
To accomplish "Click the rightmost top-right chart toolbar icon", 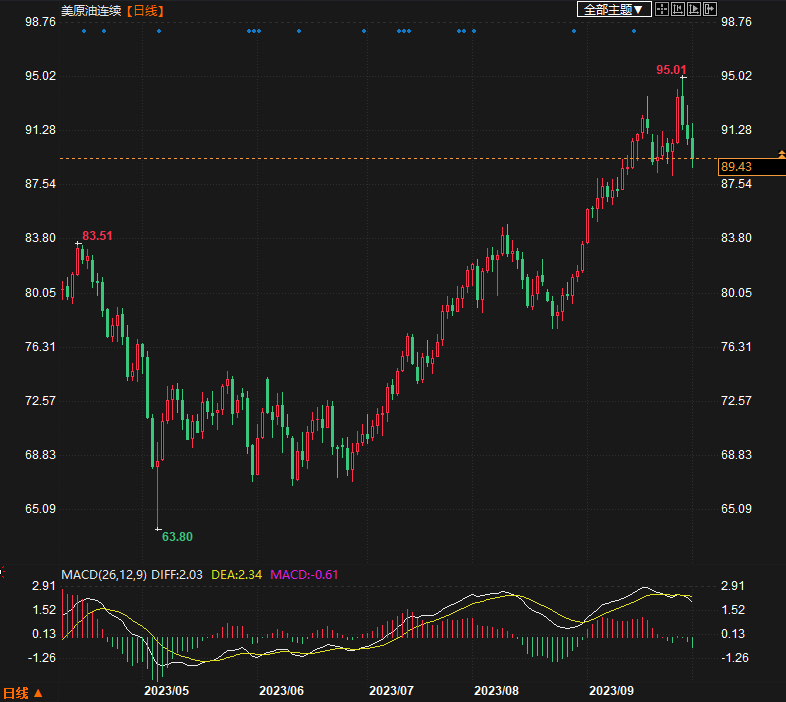I will point(709,9).
